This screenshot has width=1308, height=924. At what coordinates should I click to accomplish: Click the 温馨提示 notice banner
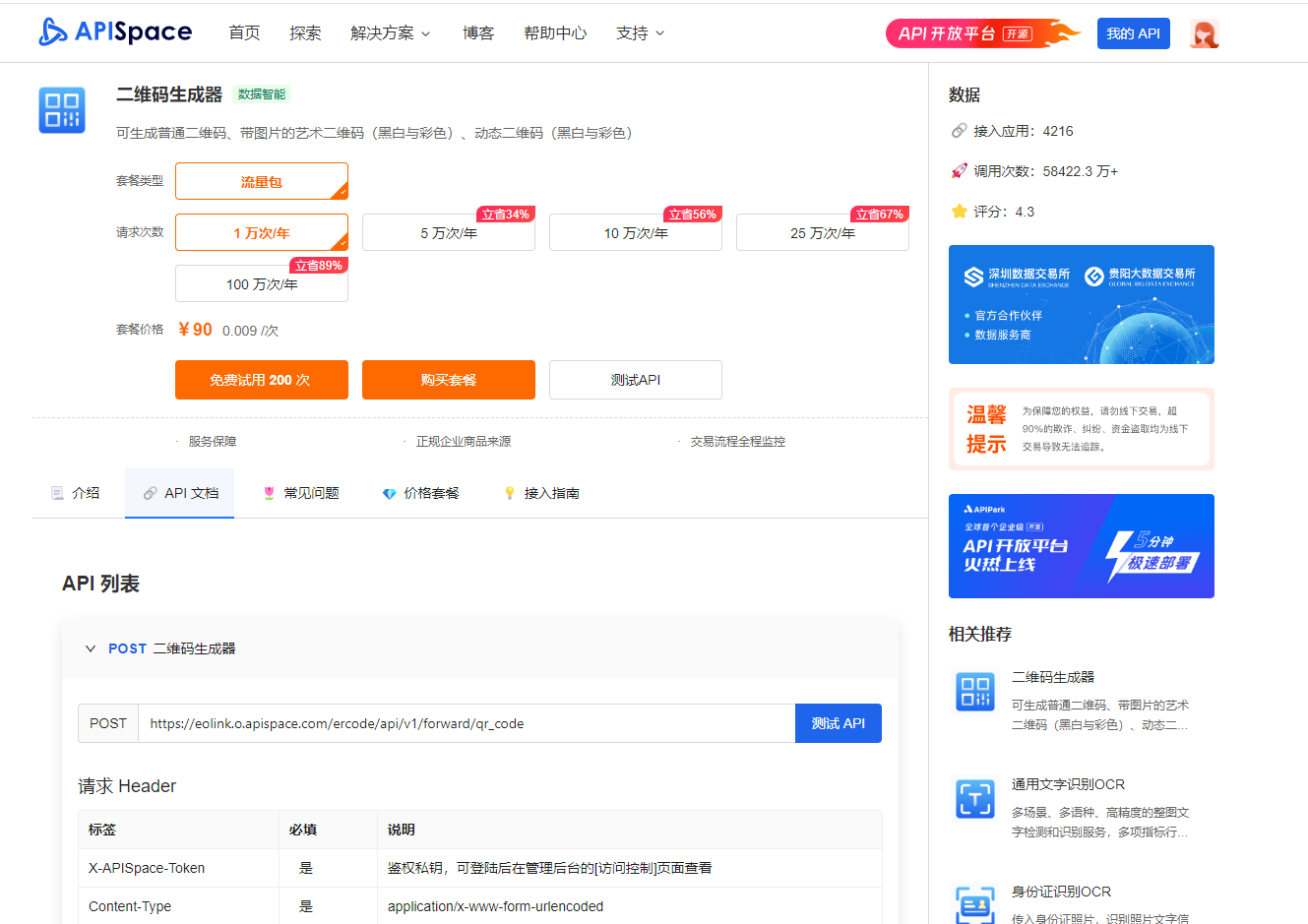tap(1082, 429)
